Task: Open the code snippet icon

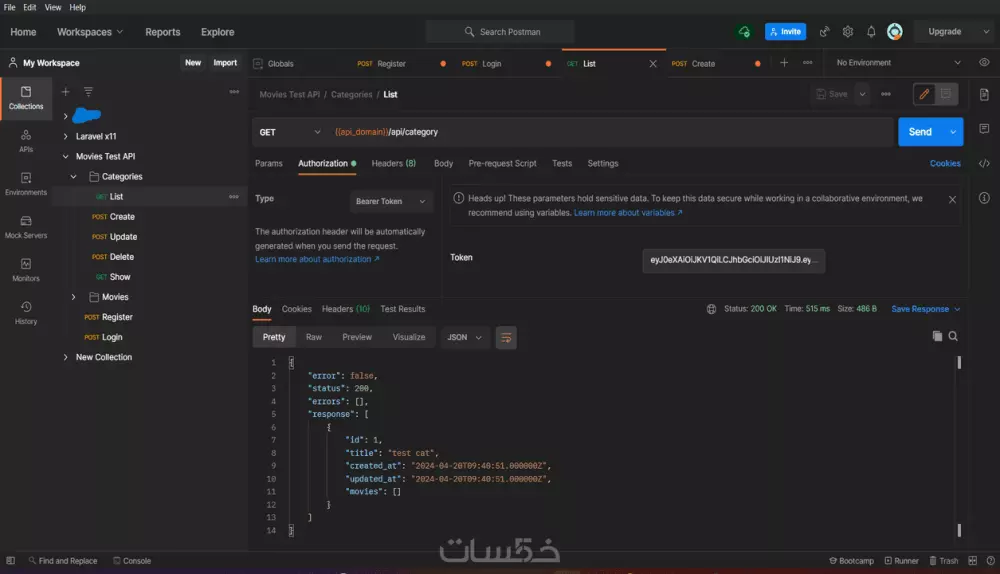Action: (x=984, y=163)
